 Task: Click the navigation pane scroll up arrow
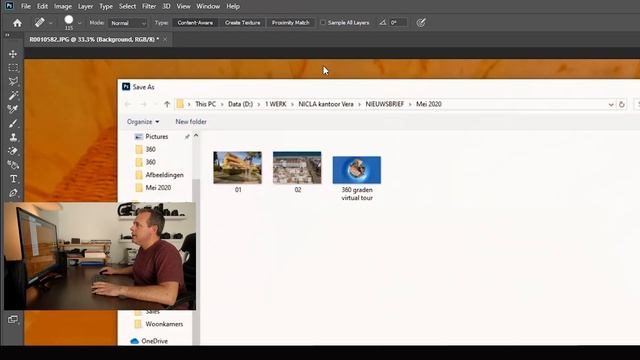(196, 136)
